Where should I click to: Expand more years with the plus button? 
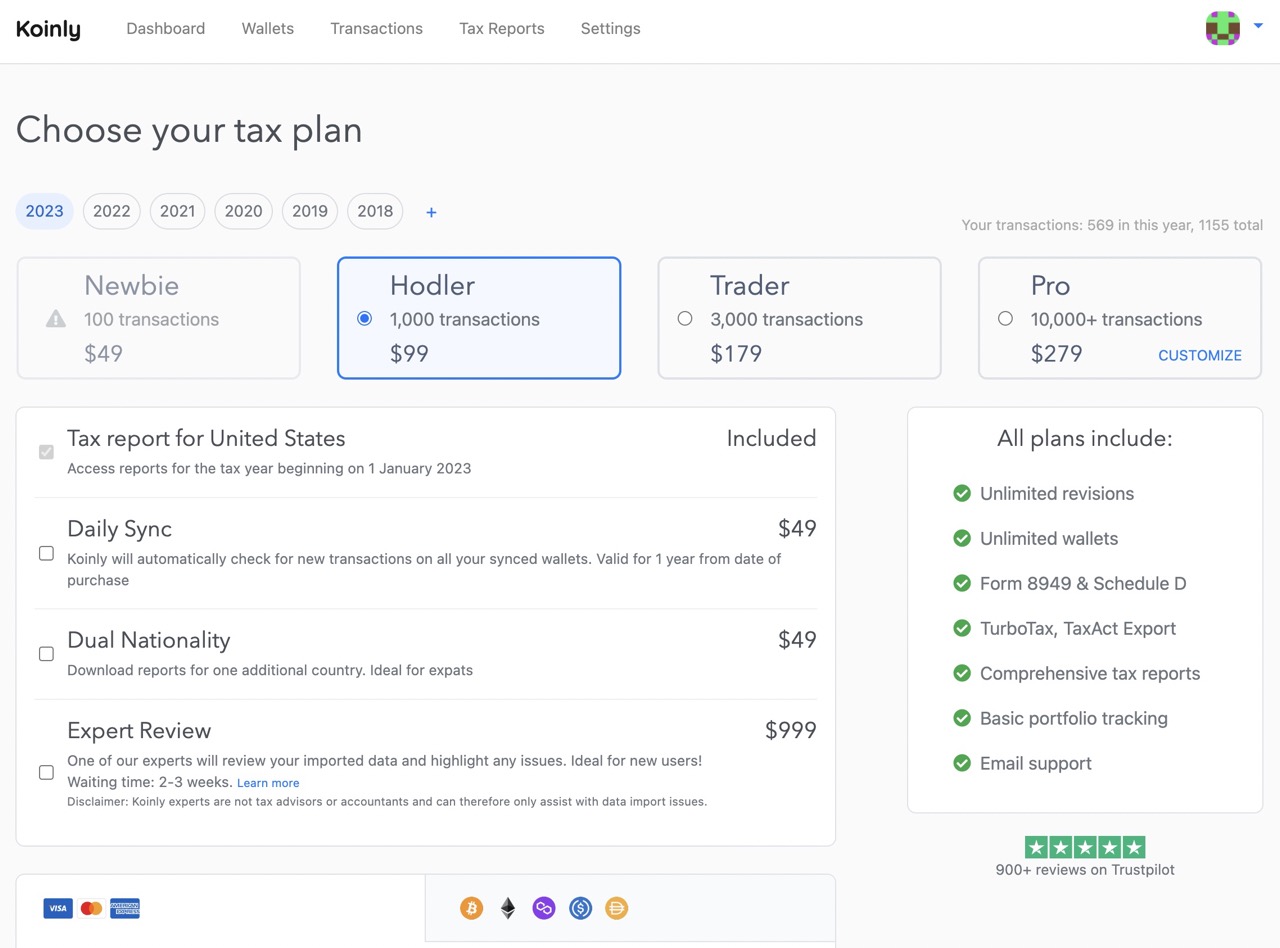431,211
